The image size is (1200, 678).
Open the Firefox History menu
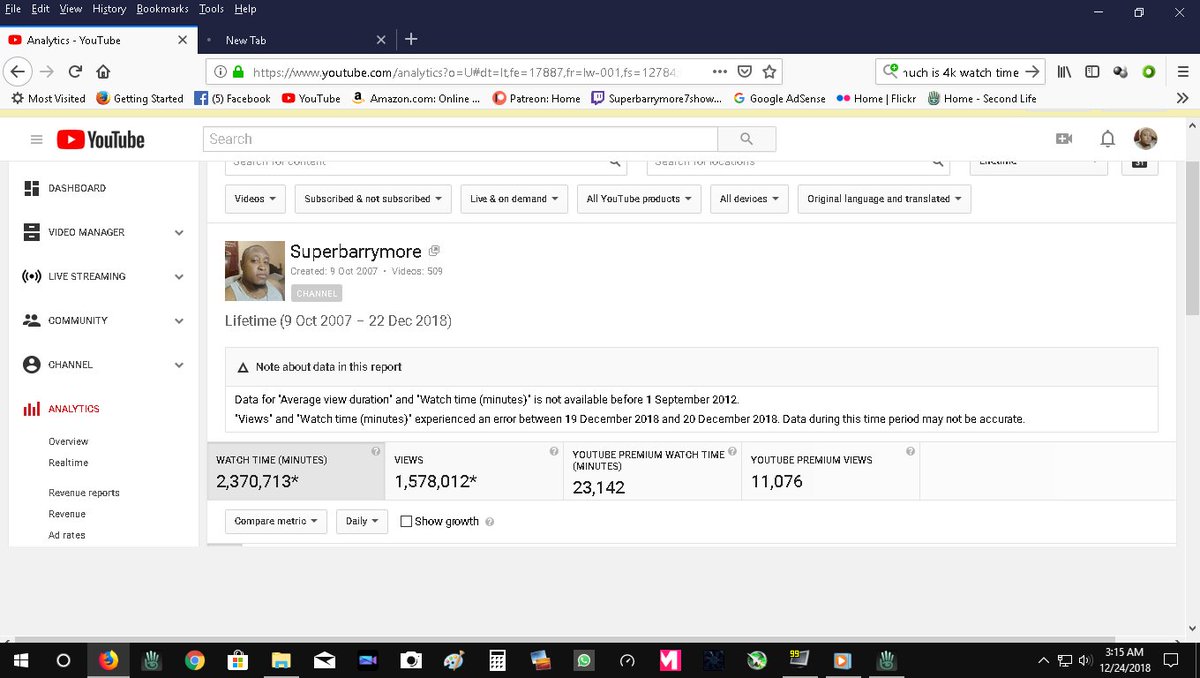point(109,9)
